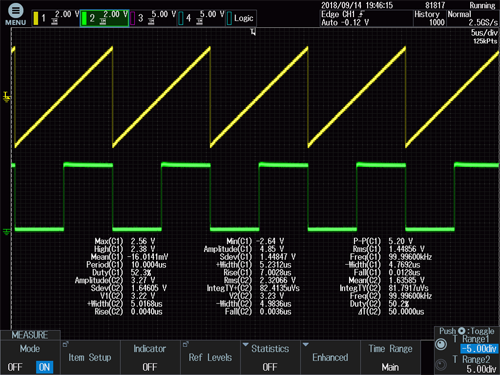The image size is (500, 375).
Task: Click the 5us/div time base readout
Action: point(484,33)
